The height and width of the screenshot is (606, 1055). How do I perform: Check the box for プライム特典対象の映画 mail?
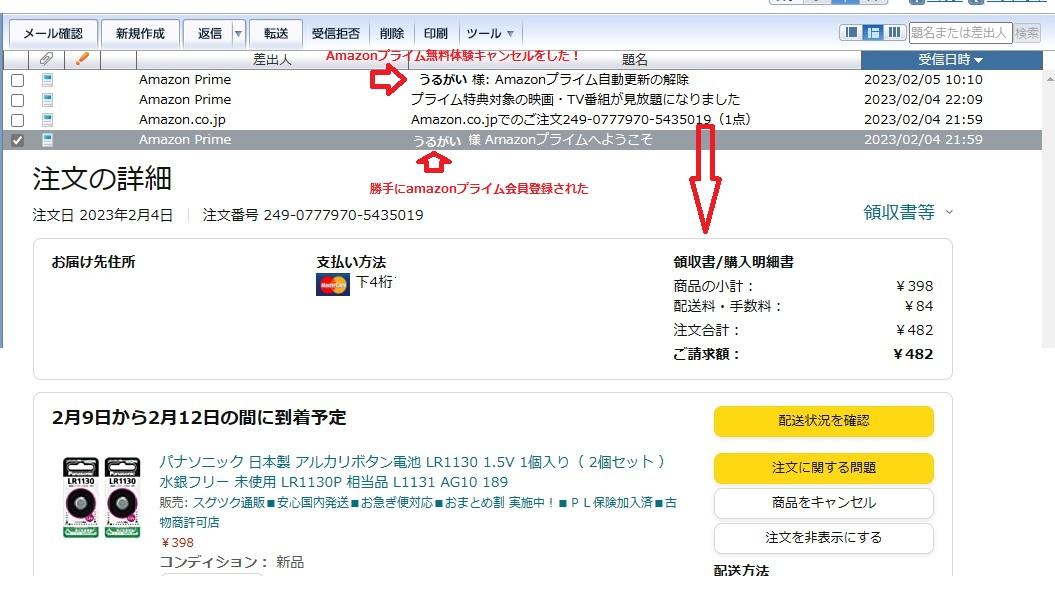pos(17,100)
